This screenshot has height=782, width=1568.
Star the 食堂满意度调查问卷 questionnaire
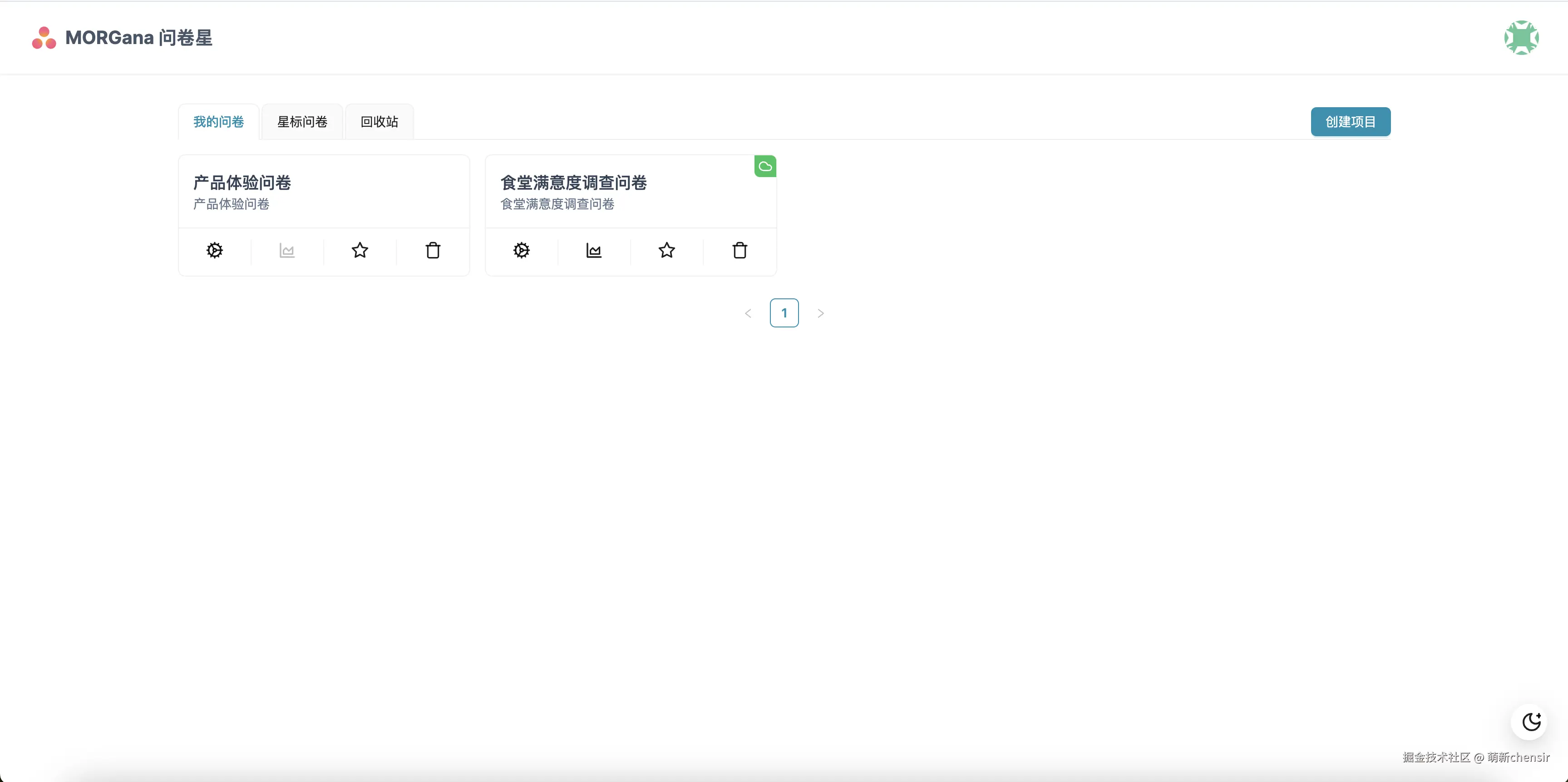coord(666,250)
